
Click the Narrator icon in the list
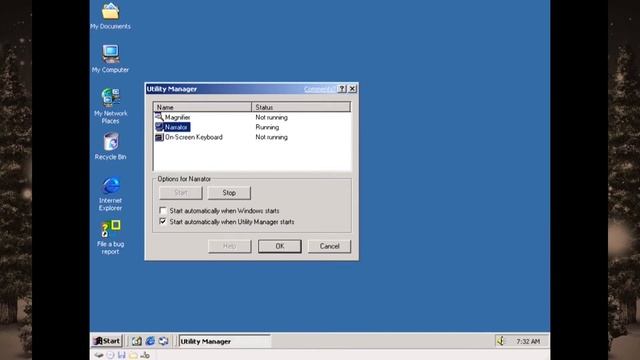coord(159,127)
